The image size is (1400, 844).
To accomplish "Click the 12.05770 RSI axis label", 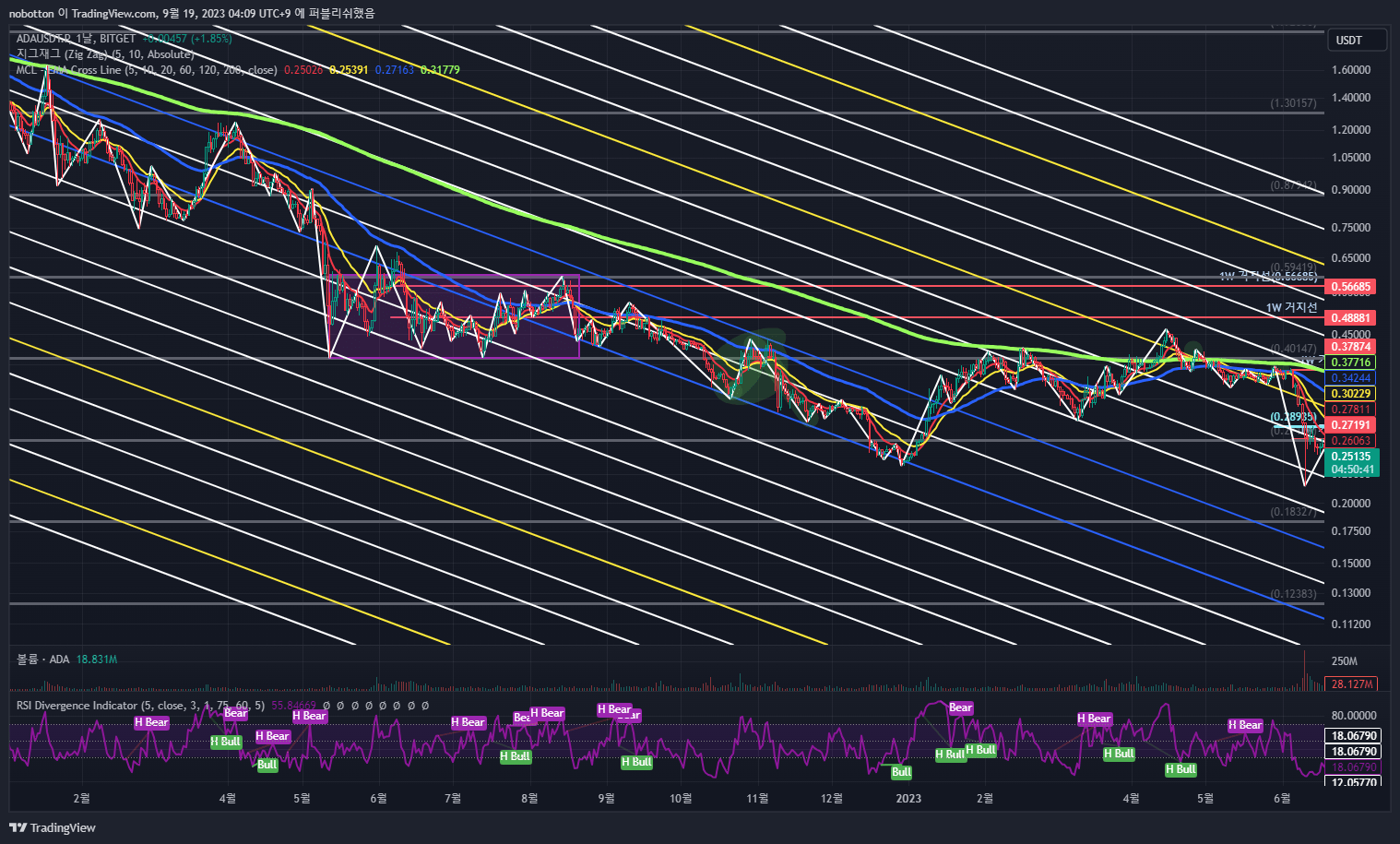I will 1354,782.
